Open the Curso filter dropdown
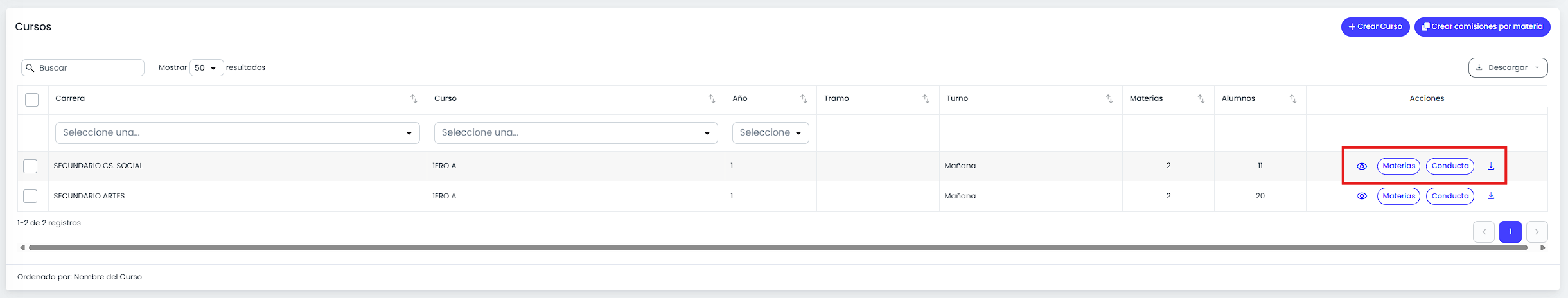Image resolution: width=1568 pixels, height=298 pixels. click(576, 133)
